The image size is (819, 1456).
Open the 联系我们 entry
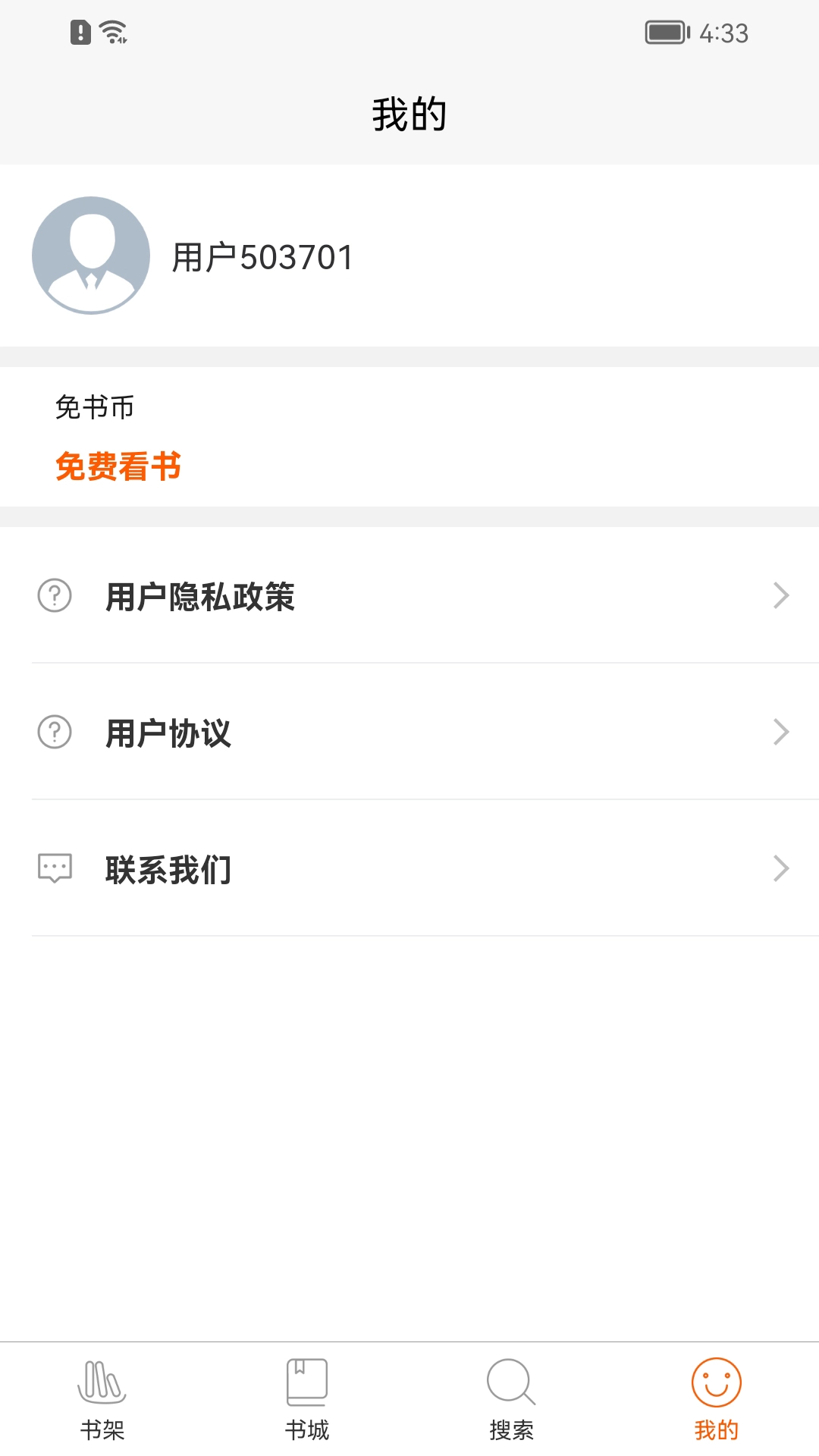[x=168, y=870]
